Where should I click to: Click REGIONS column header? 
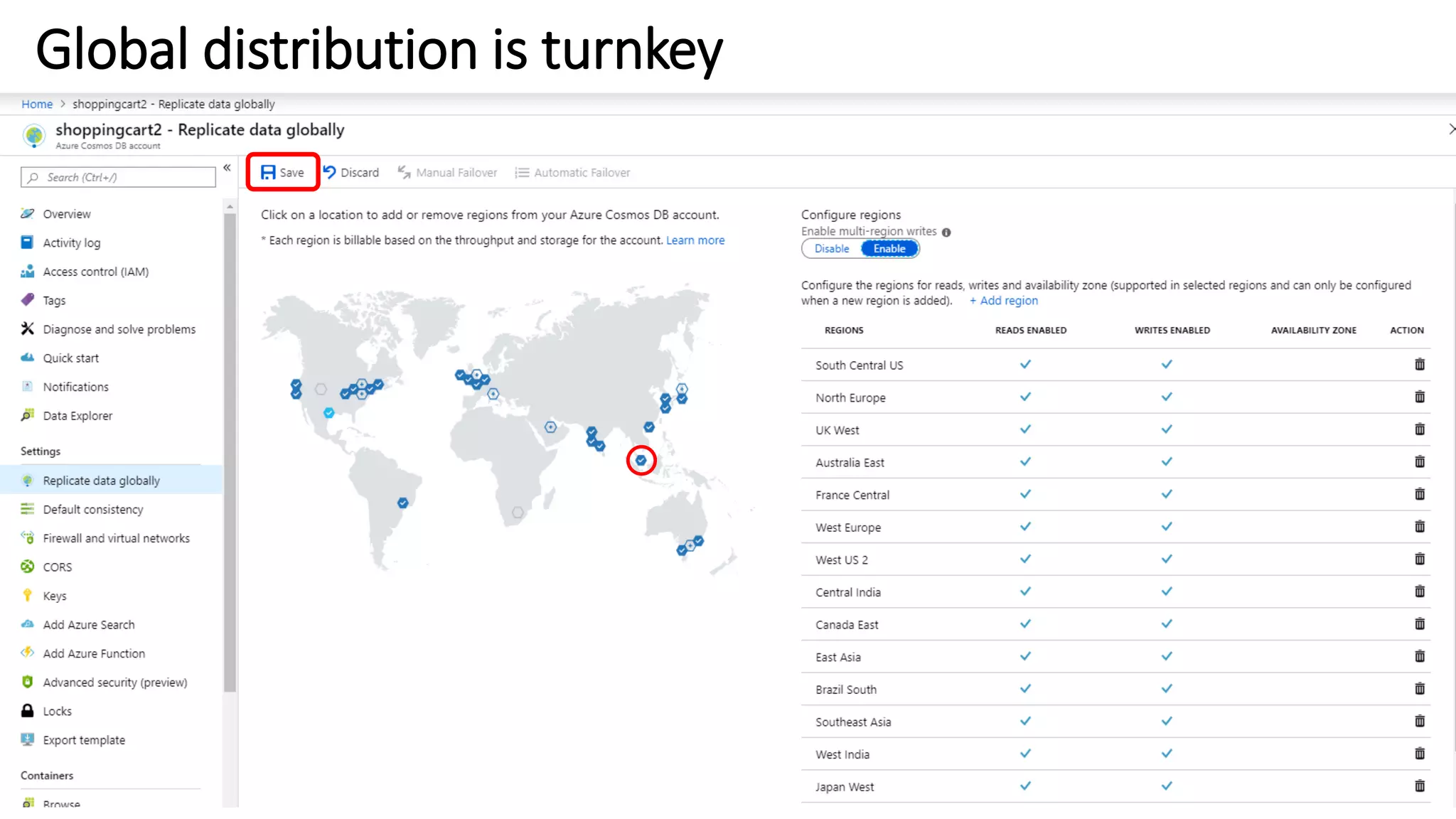pyautogui.click(x=844, y=330)
